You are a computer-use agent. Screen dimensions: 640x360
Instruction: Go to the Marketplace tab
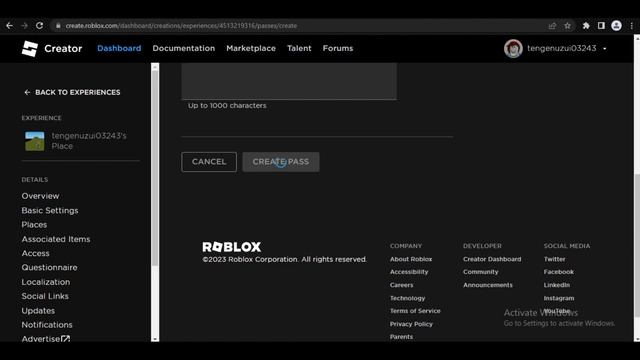pos(251,48)
